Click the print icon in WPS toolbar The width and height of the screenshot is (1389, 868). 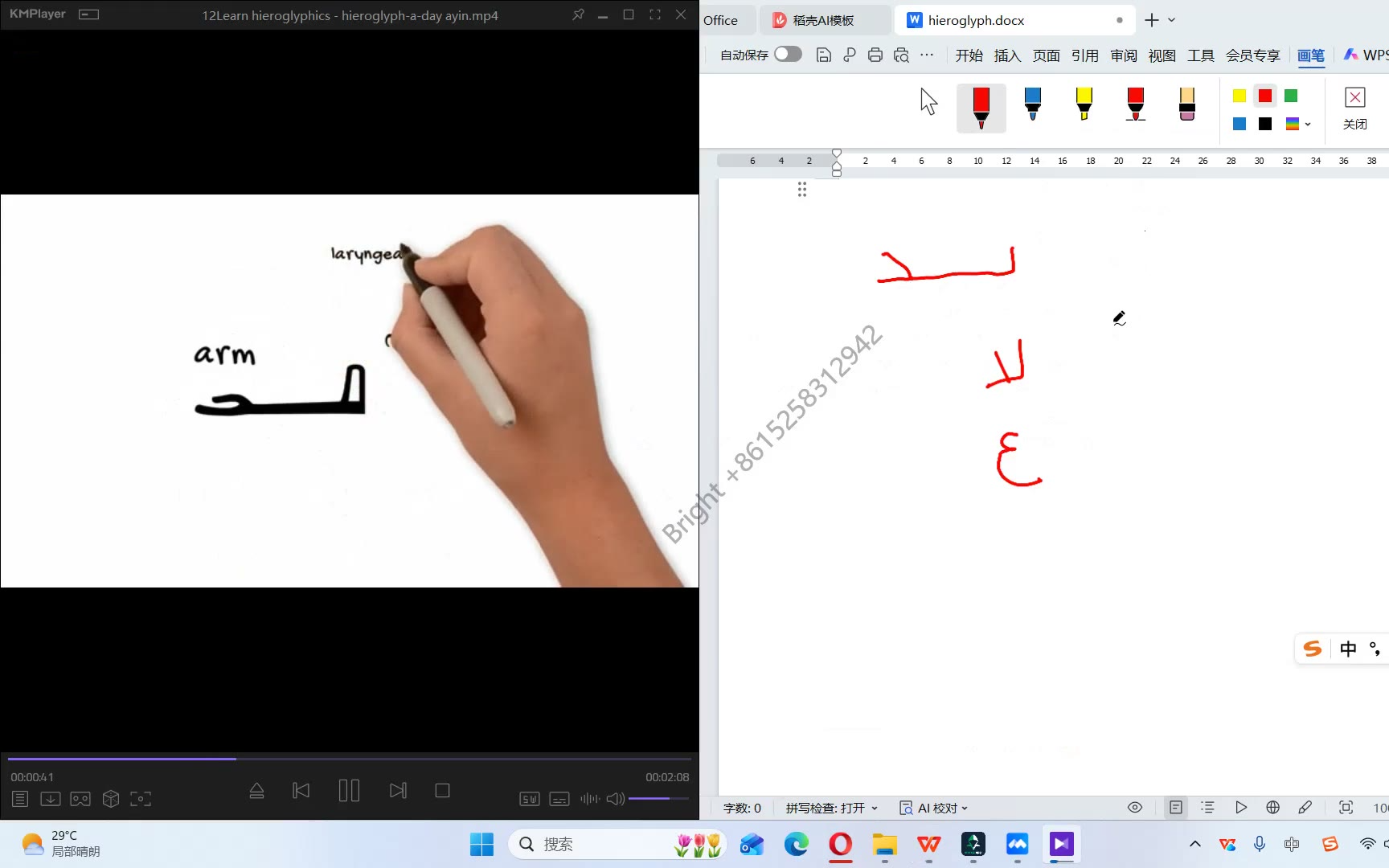click(875, 55)
